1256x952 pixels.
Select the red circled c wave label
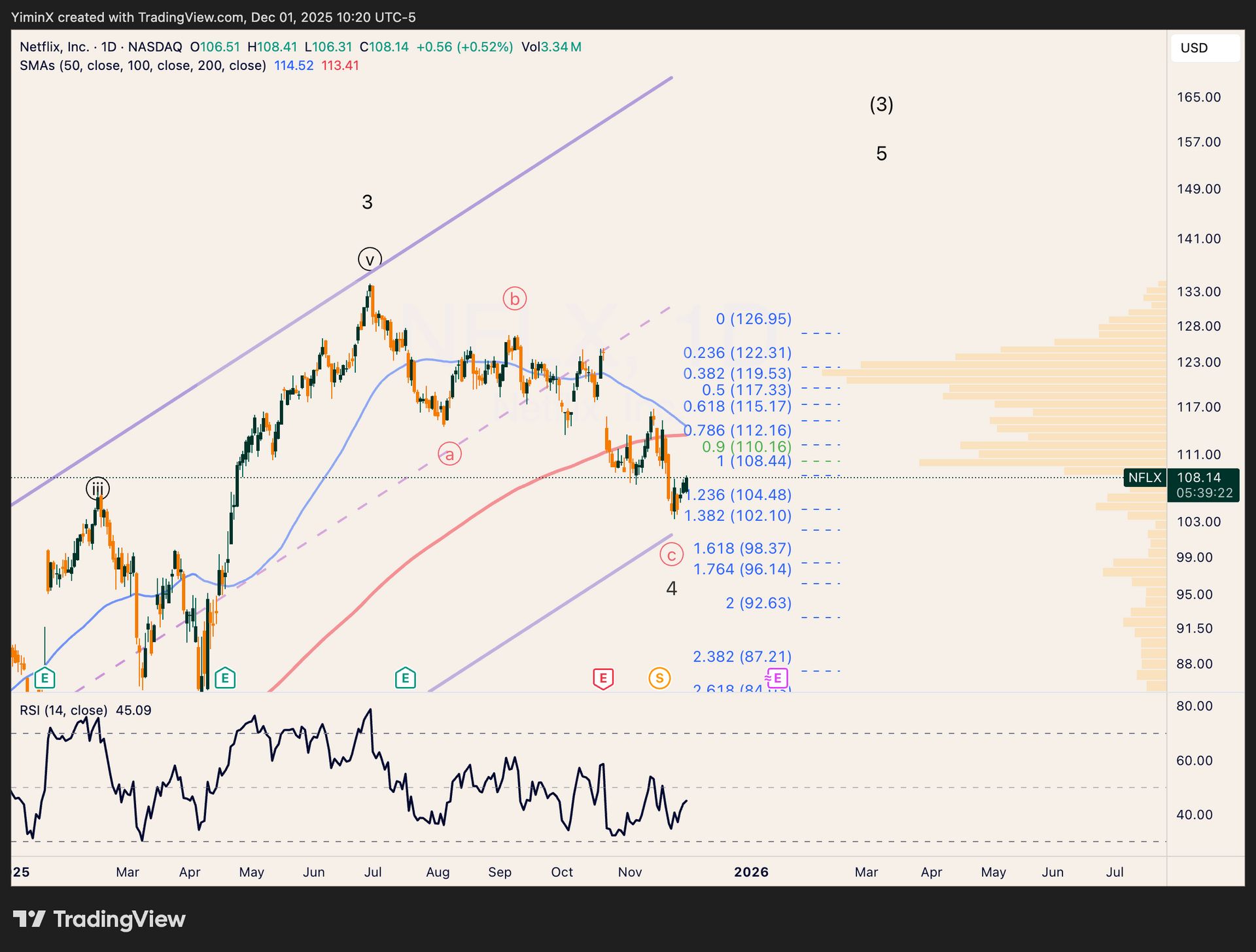coord(671,555)
